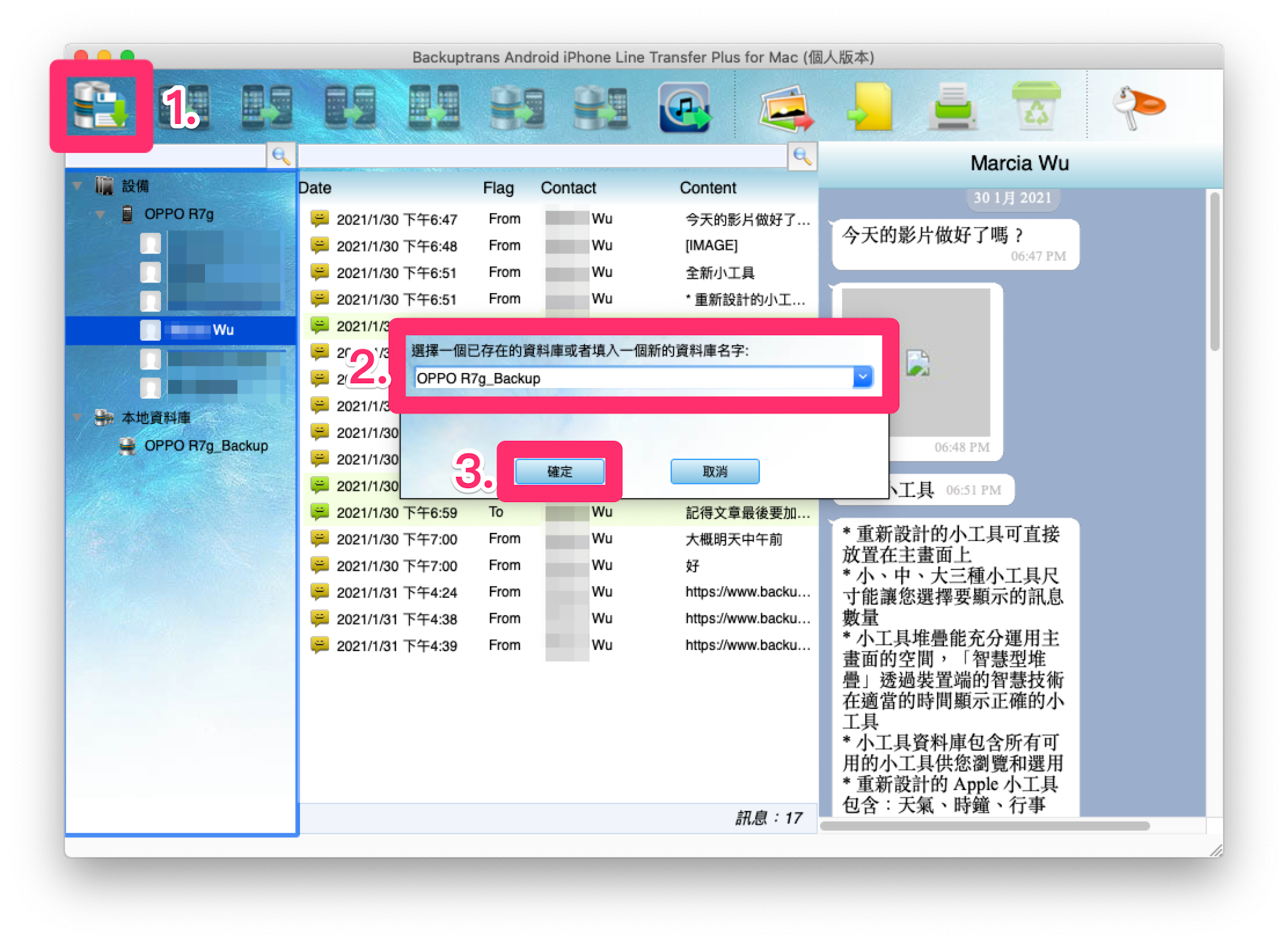
Task: Click the green printer icon
Action: coord(952,106)
